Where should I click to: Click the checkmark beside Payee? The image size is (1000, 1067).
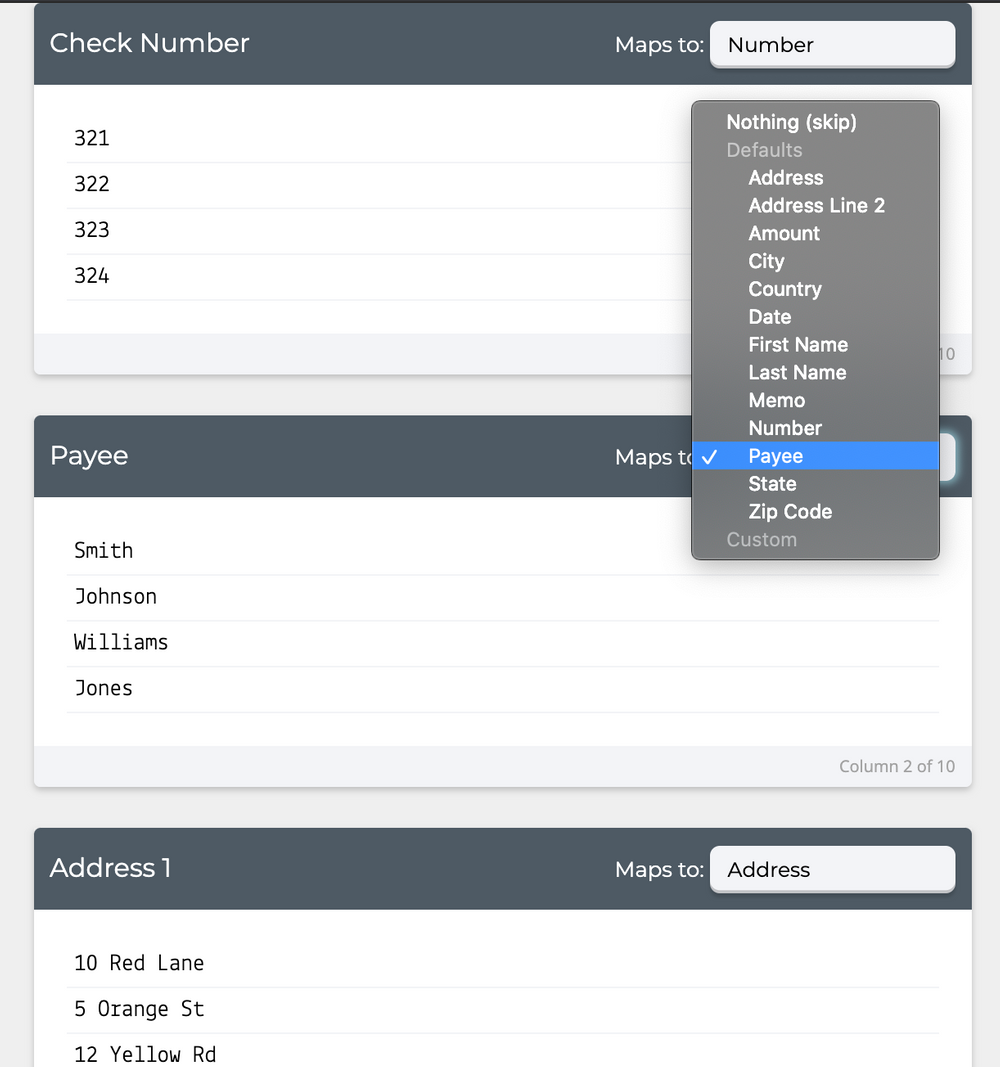point(710,456)
